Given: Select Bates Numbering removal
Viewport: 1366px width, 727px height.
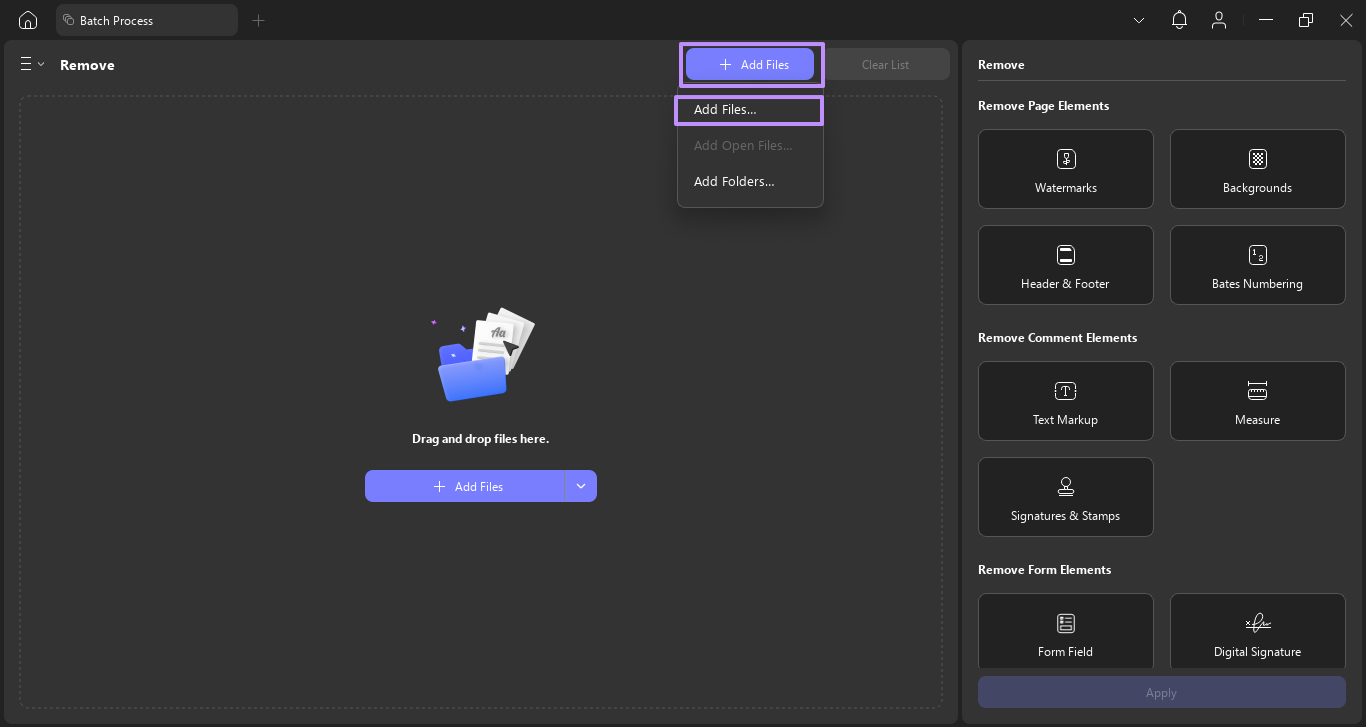Looking at the screenshot, I should tap(1257, 264).
